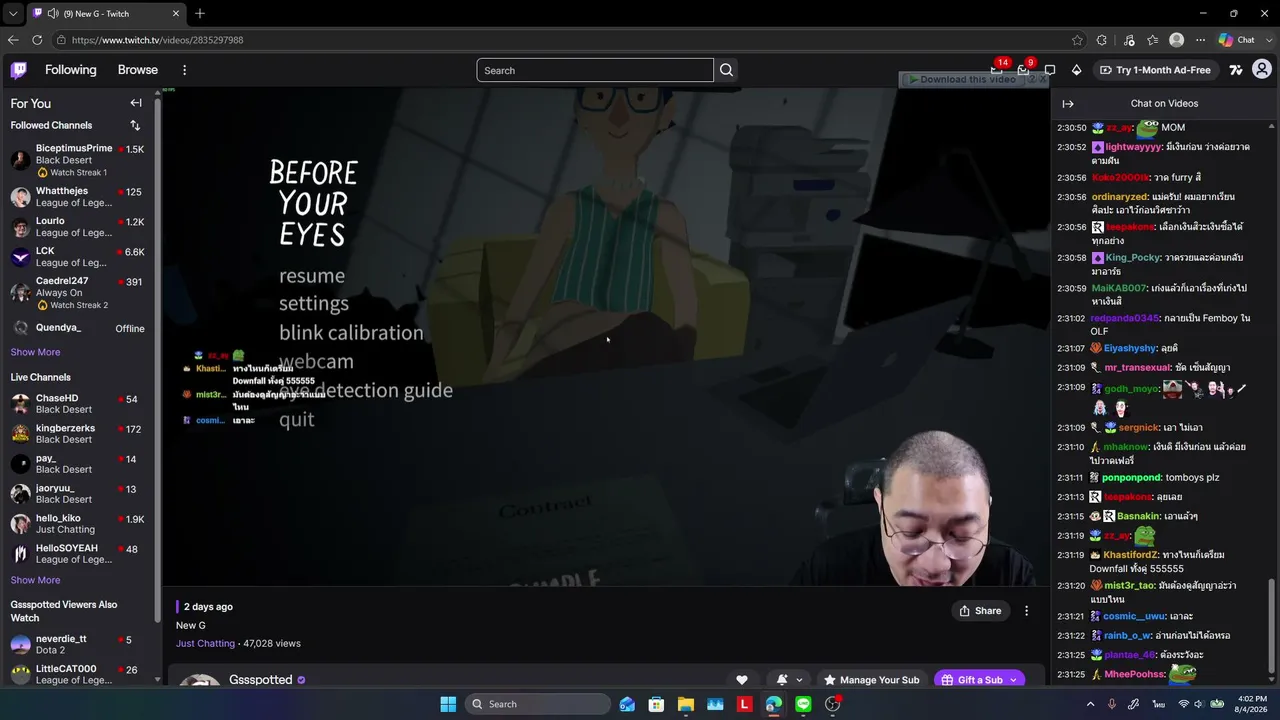Open the Twitch home logo

pos(19,70)
